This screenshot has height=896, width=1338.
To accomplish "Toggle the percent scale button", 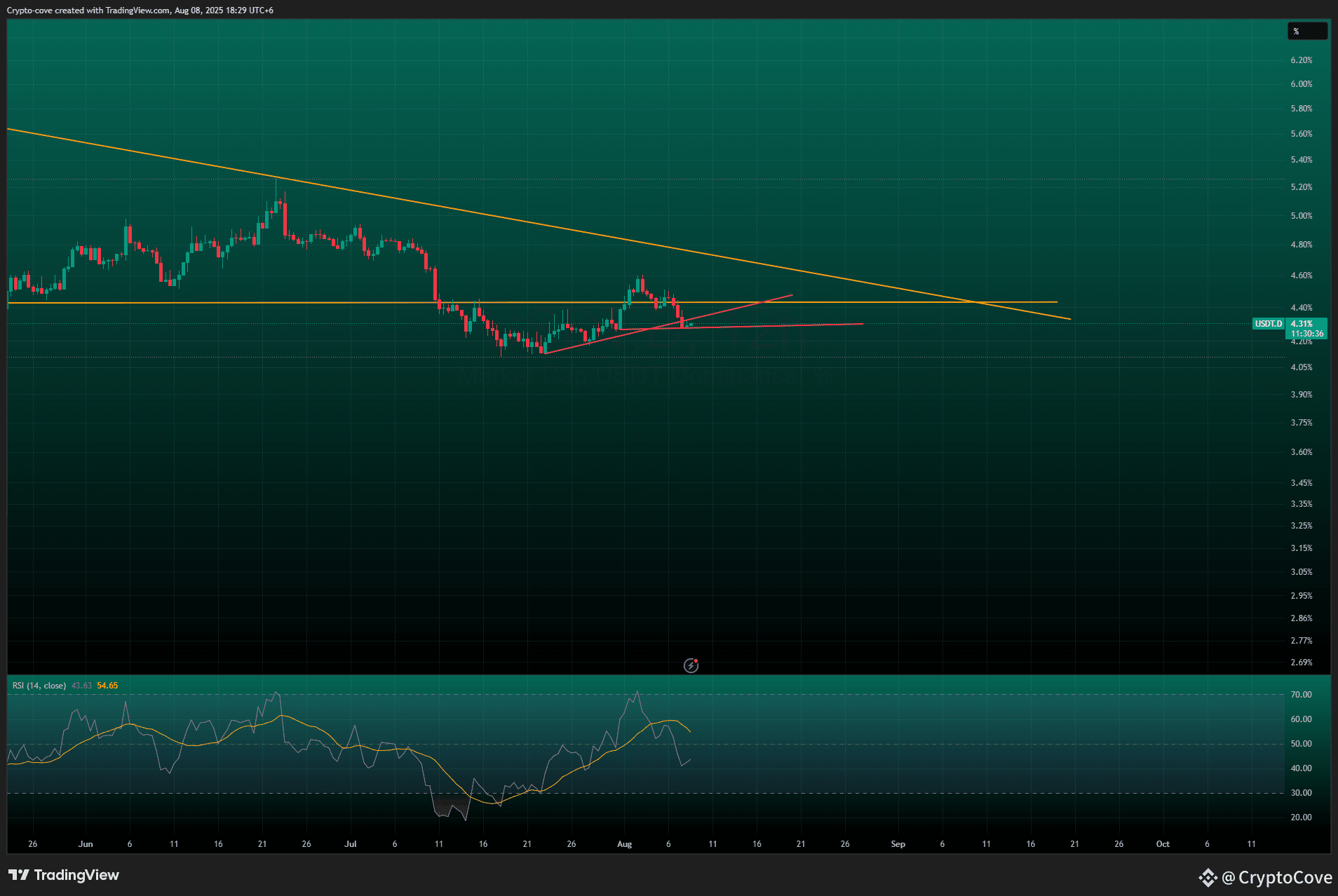I will tap(1307, 31).
